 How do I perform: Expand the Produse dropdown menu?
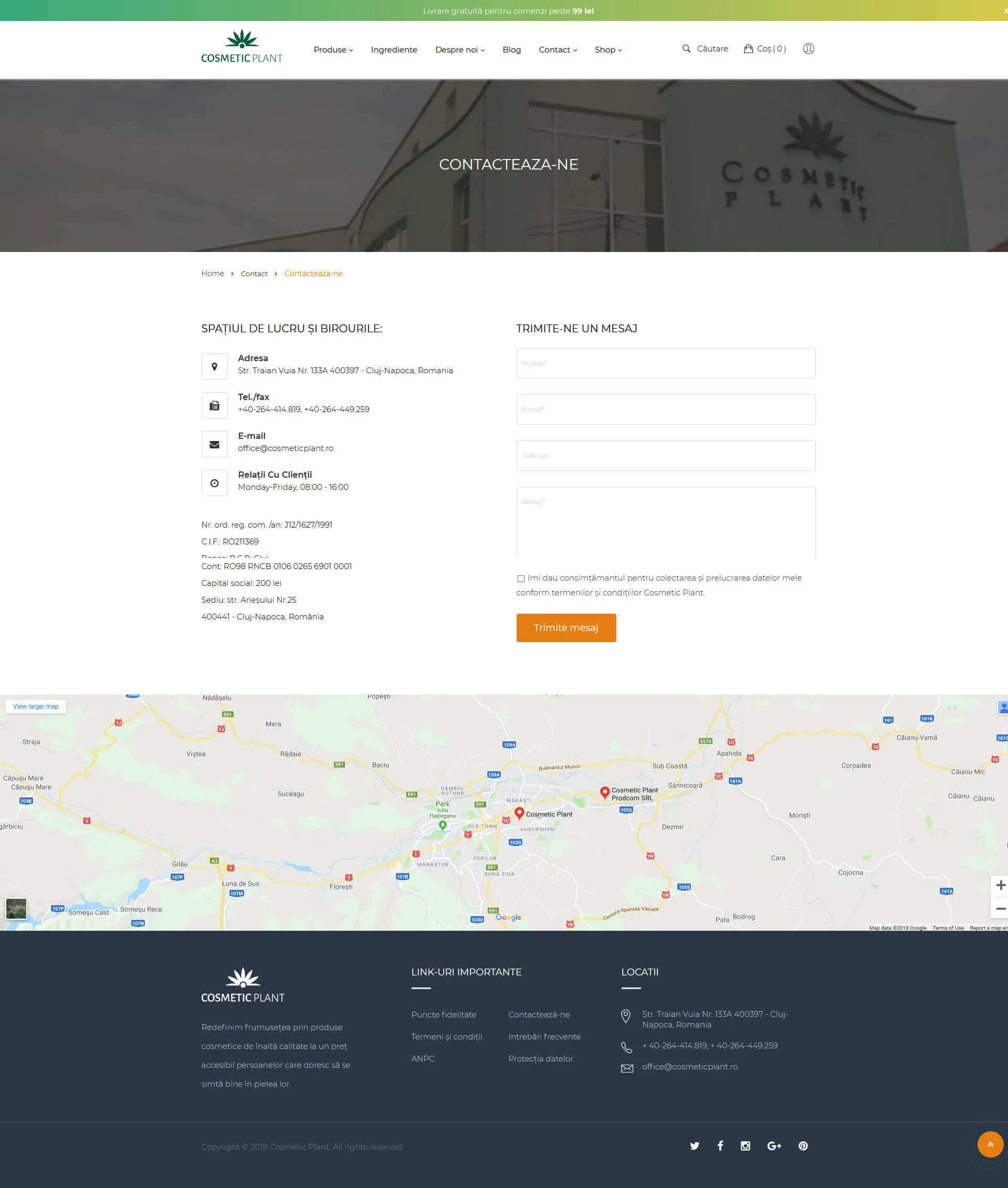click(x=333, y=50)
